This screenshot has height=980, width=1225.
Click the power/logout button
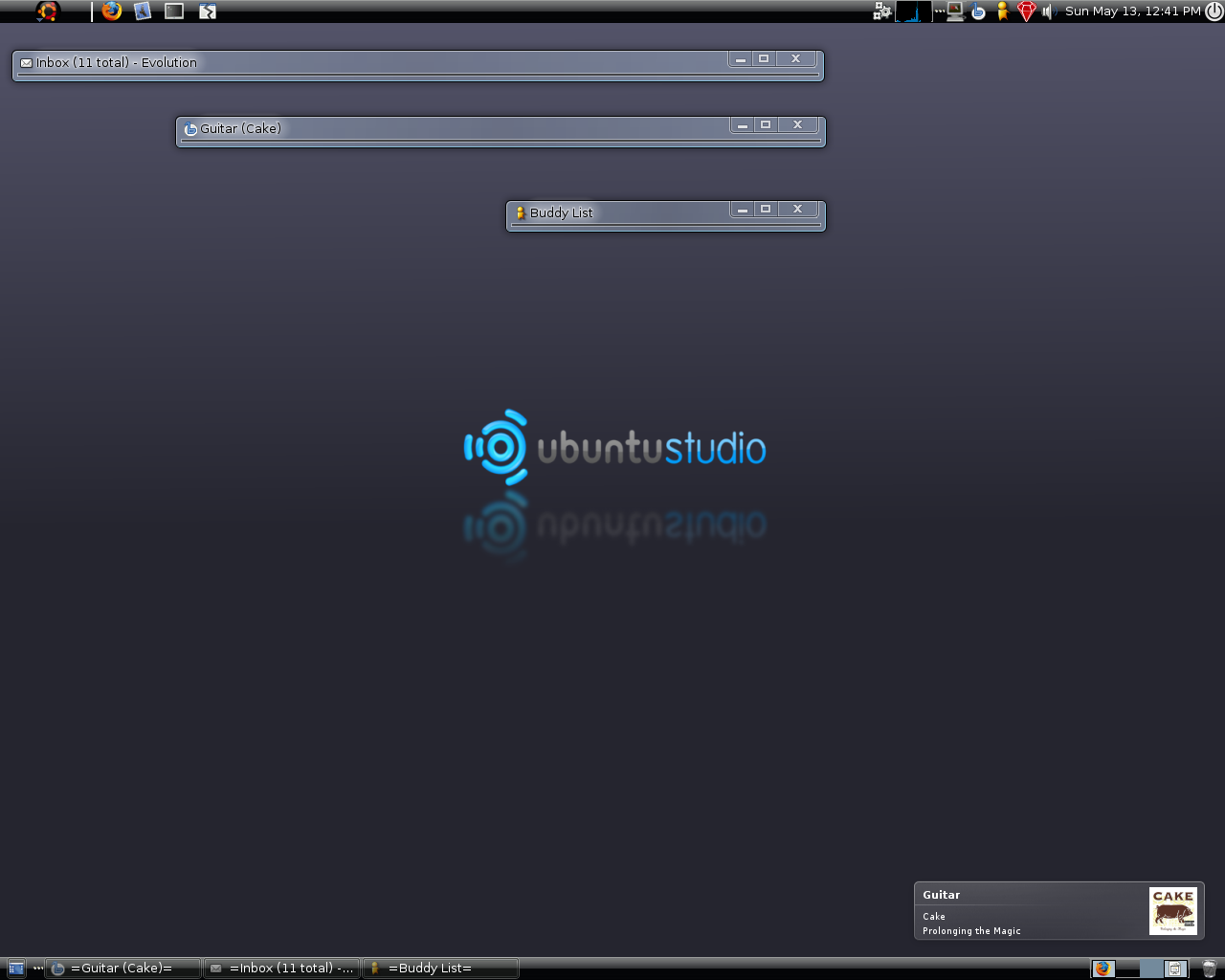[1214, 11]
